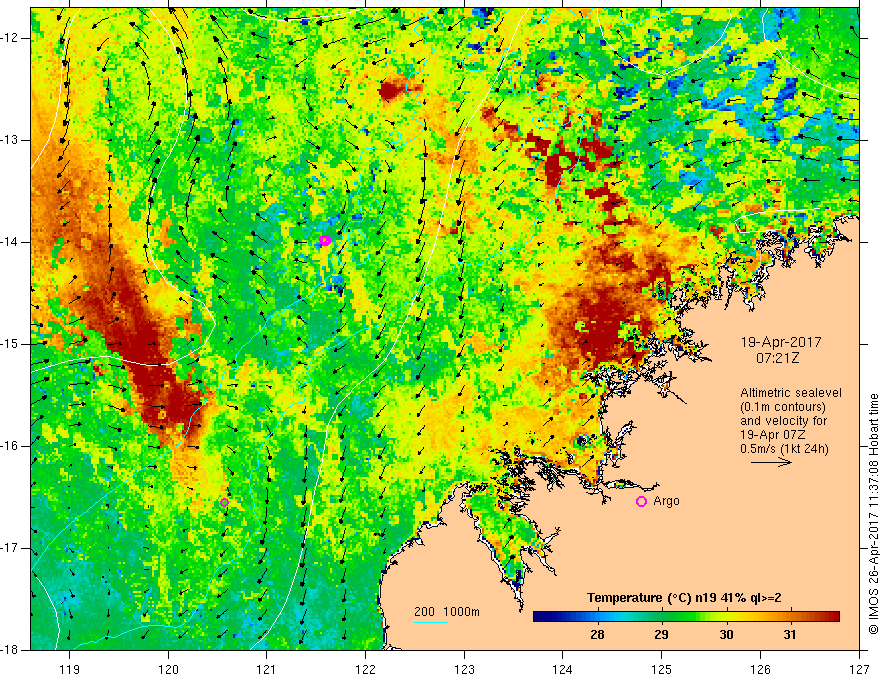
Task: Click colorbar tick label '31'
Action: (x=790, y=635)
